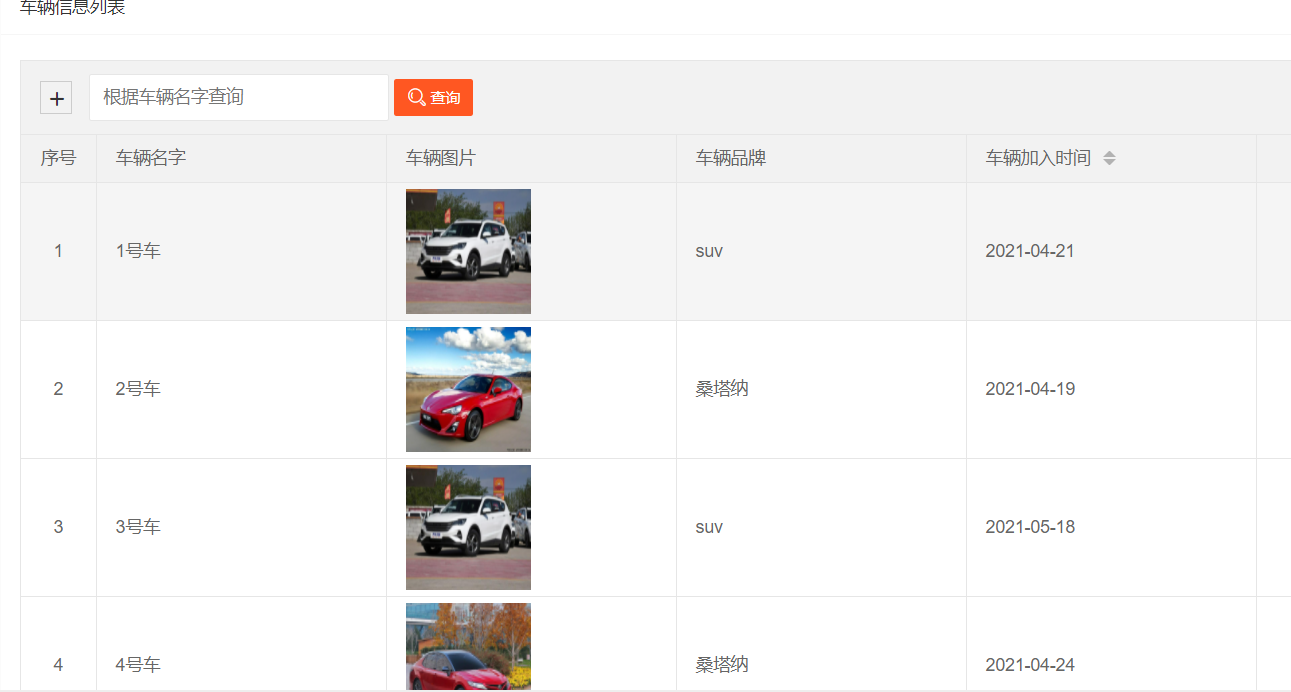Click the 车辆图片 column header
1291x692 pixels.
click(434, 157)
